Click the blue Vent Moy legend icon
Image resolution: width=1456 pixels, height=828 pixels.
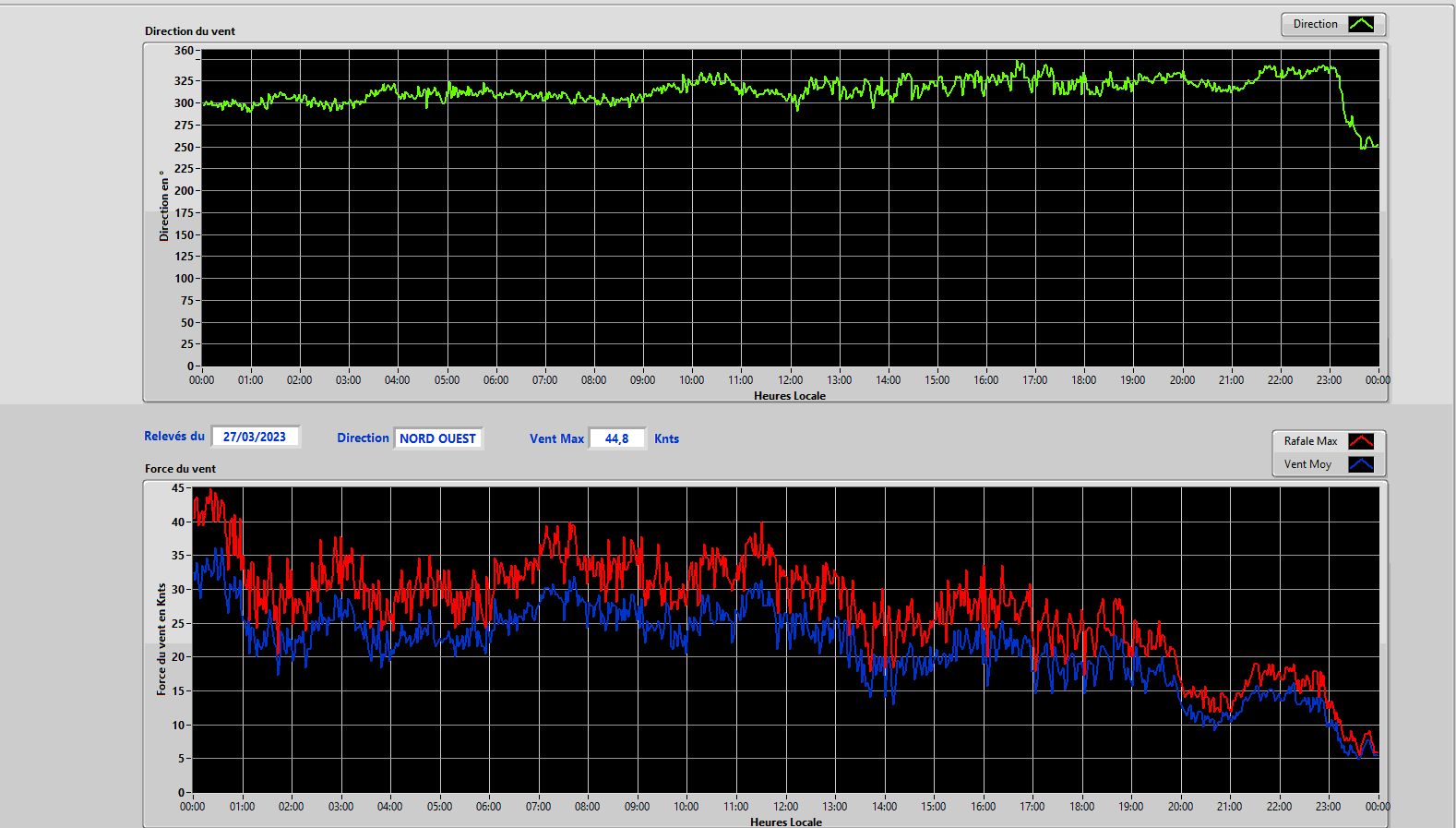coord(1361,464)
